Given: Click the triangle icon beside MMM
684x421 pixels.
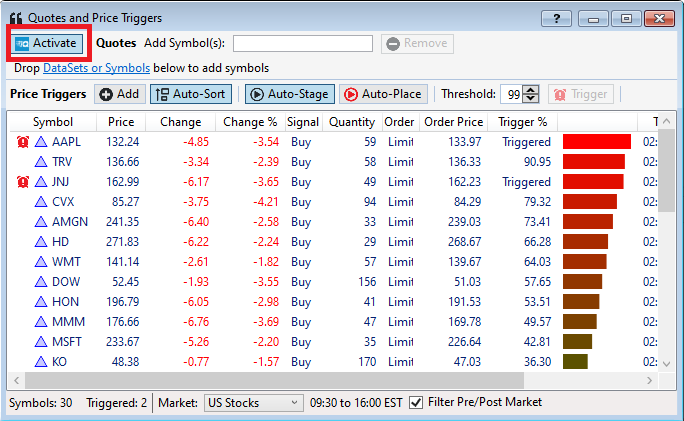Looking at the screenshot, I should 41,322.
